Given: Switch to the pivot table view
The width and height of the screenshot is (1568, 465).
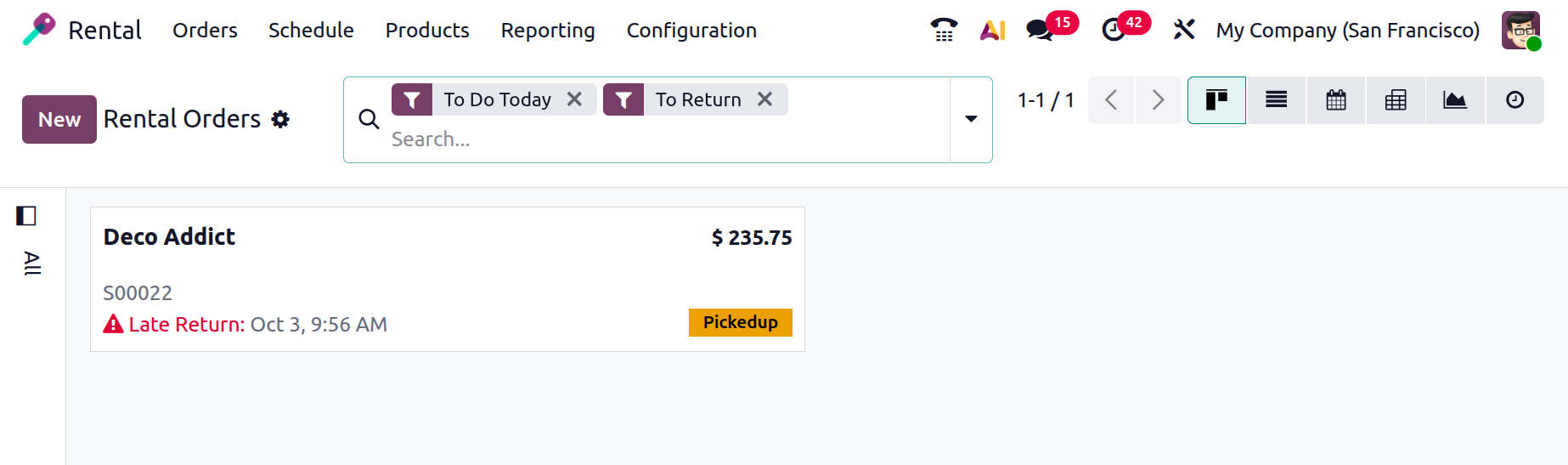Looking at the screenshot, I should (x=1396, y=100).
